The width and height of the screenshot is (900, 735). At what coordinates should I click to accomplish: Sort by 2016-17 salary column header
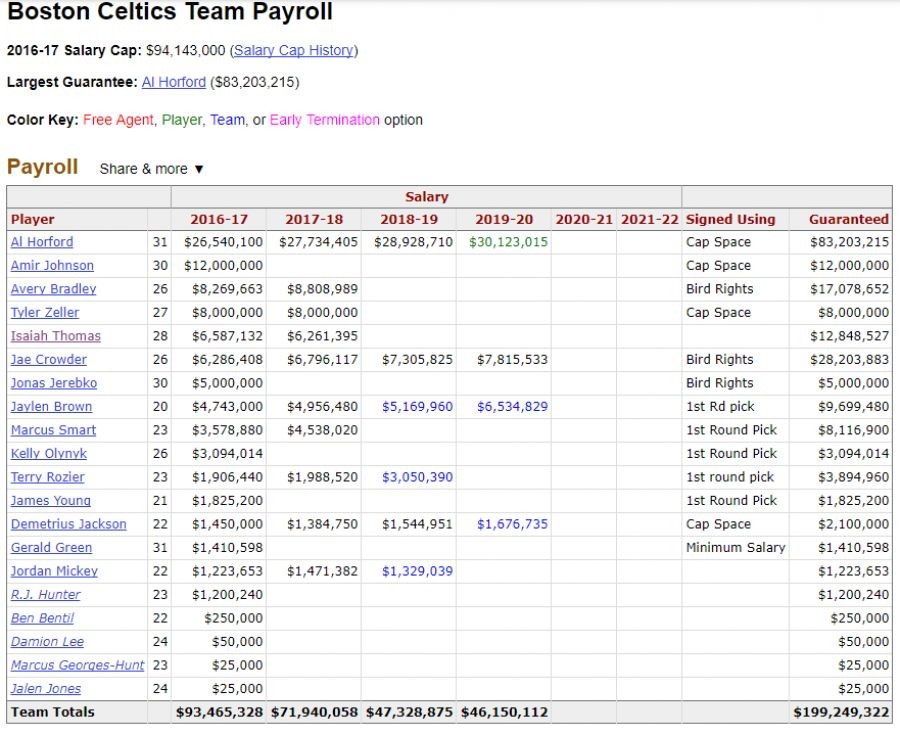pos(219,219)
